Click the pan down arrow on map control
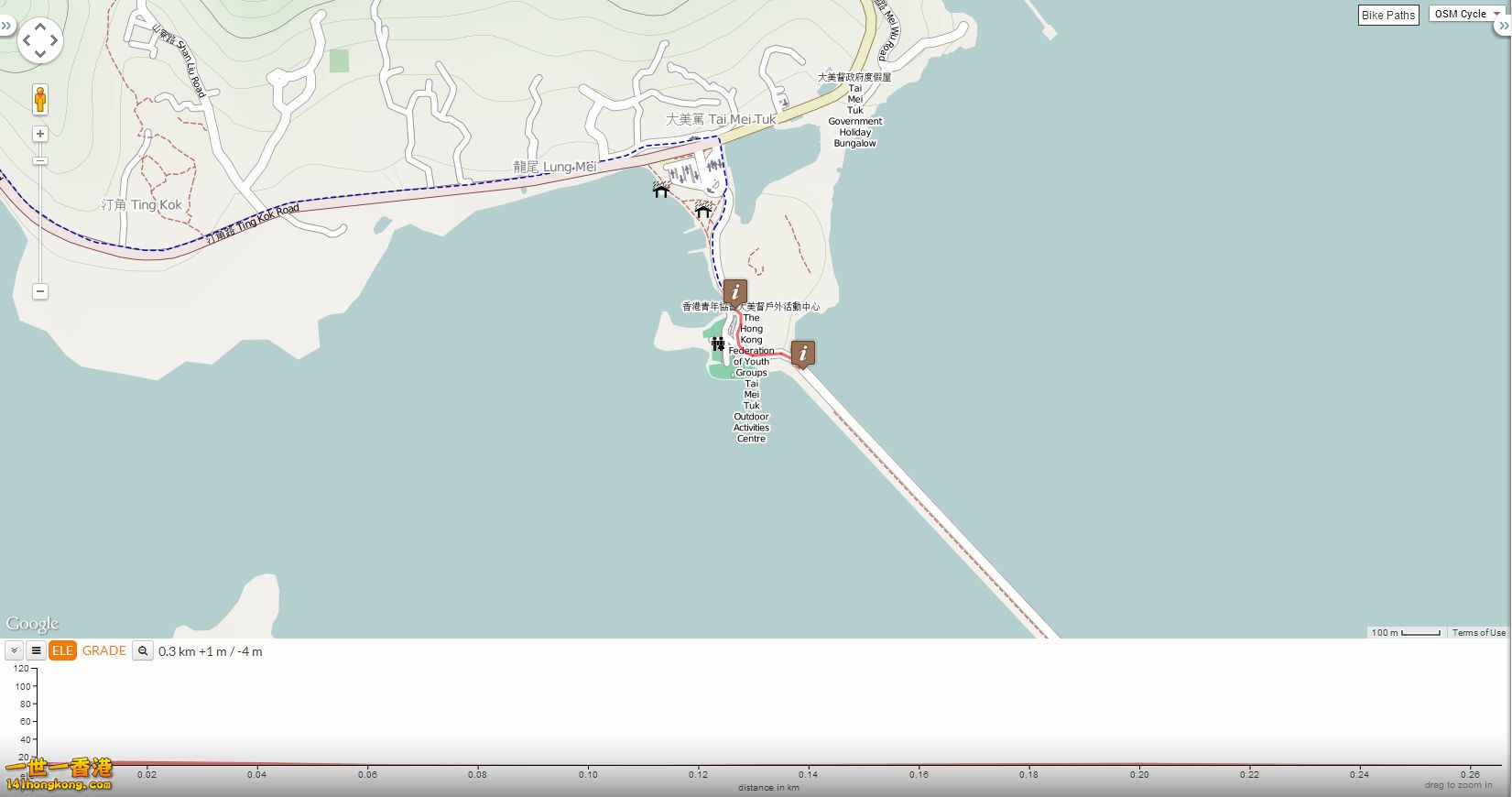 (39, 54)
